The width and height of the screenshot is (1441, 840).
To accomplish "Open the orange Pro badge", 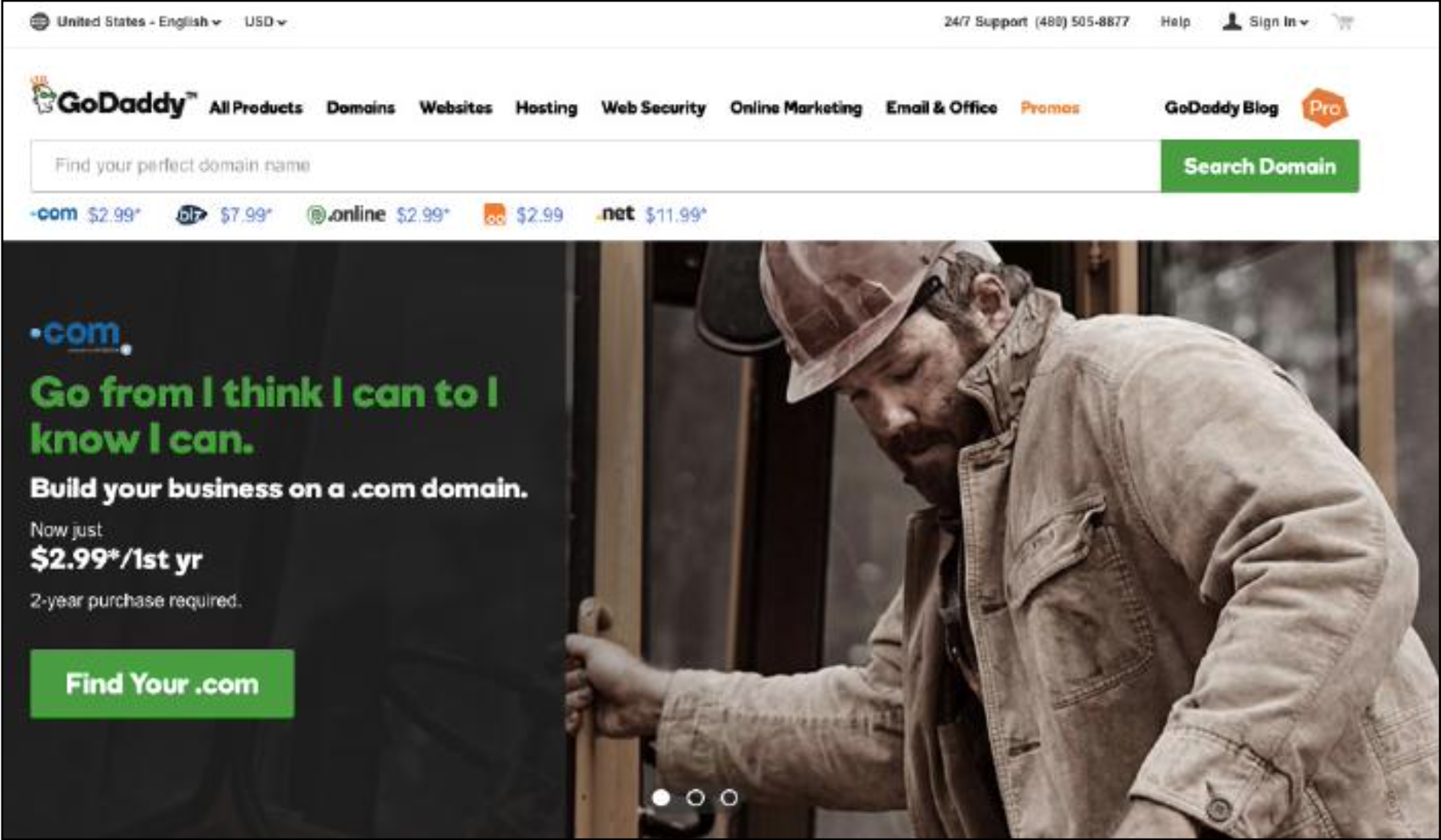I will click(x=1325, y=108).
